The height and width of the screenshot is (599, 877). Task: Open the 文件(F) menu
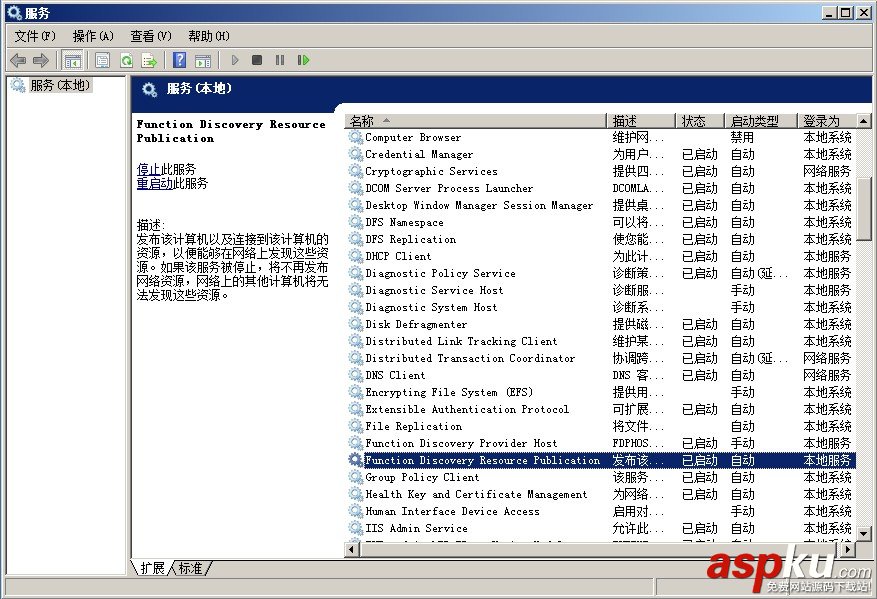click(x=35, y=36)
